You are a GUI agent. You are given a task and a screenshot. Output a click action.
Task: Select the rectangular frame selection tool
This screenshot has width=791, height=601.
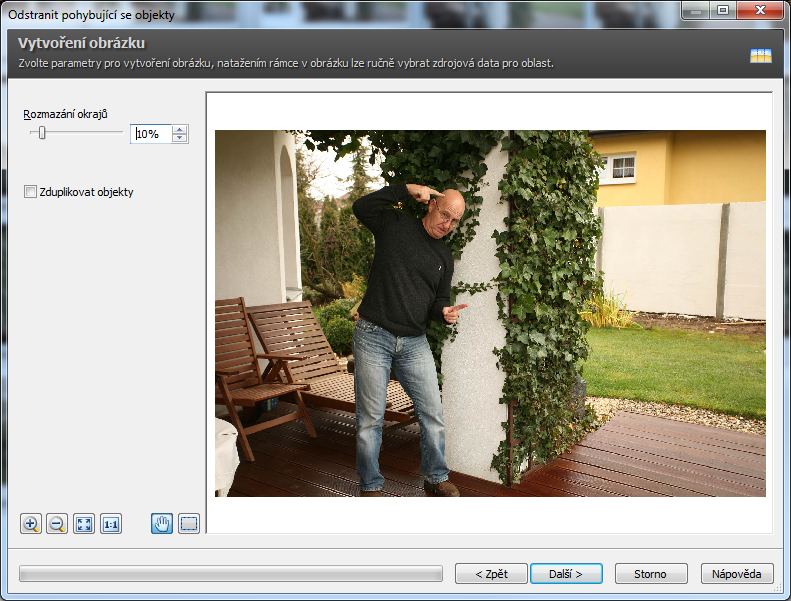(189, 524)
